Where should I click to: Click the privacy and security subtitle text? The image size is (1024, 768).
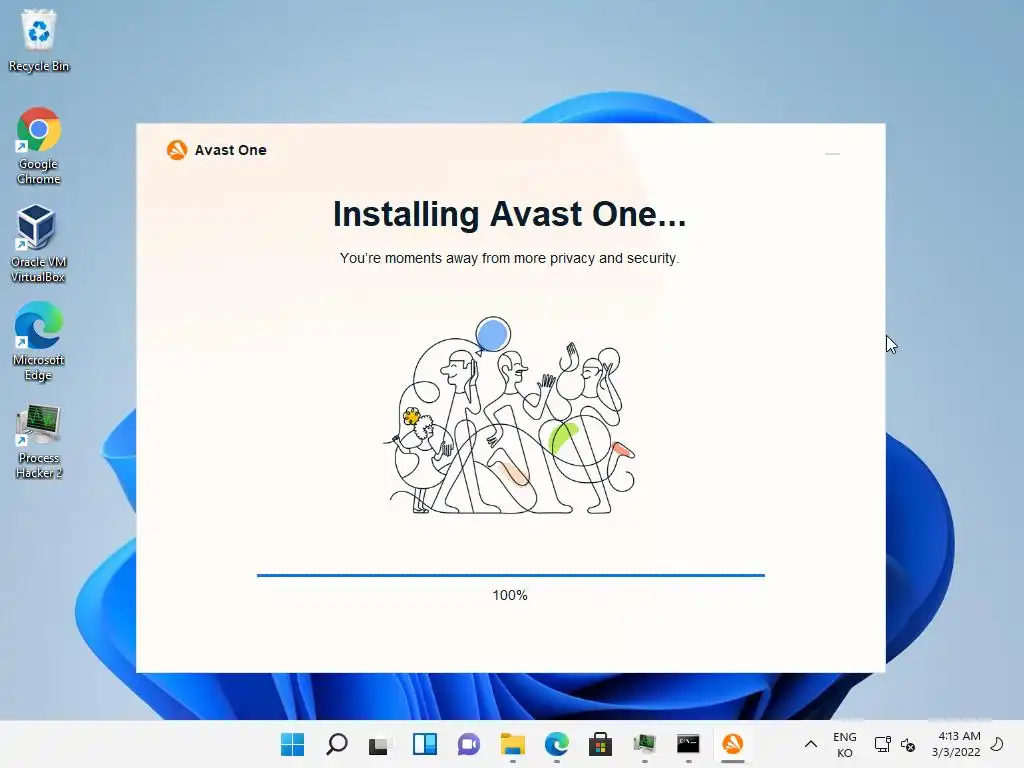point(509,258)
